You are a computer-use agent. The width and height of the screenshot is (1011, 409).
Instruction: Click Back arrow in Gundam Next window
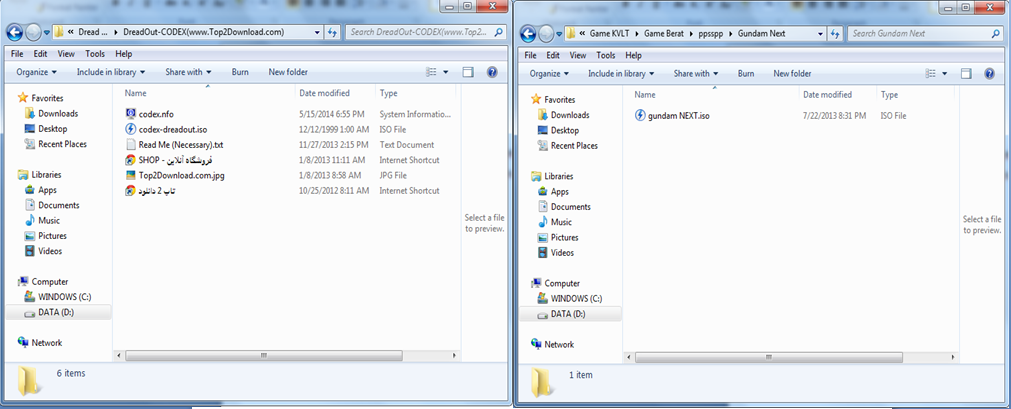point(529,33)
